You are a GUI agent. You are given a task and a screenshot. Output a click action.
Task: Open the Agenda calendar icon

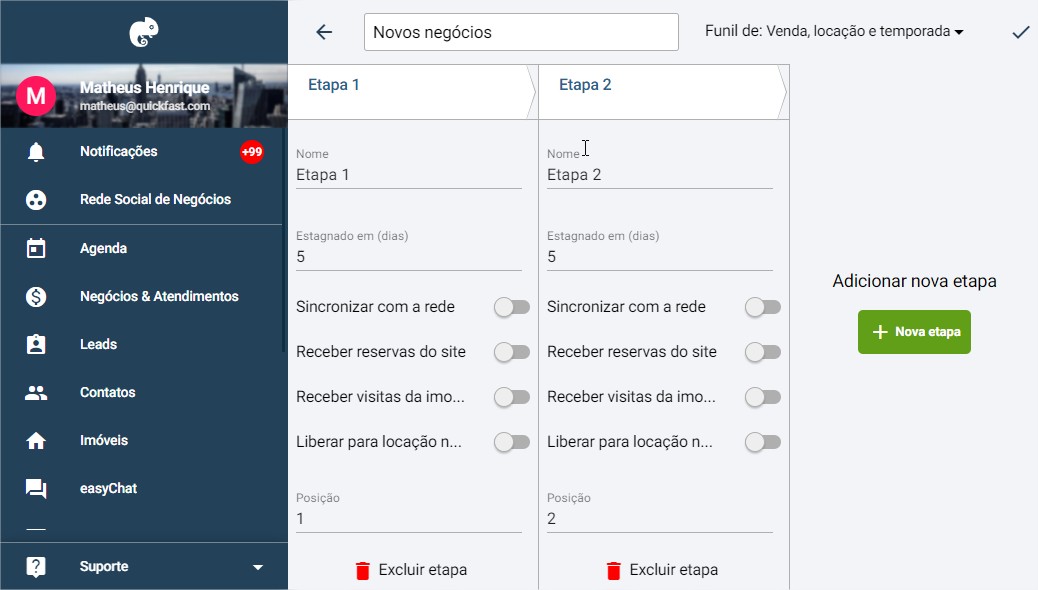(36, 248)
